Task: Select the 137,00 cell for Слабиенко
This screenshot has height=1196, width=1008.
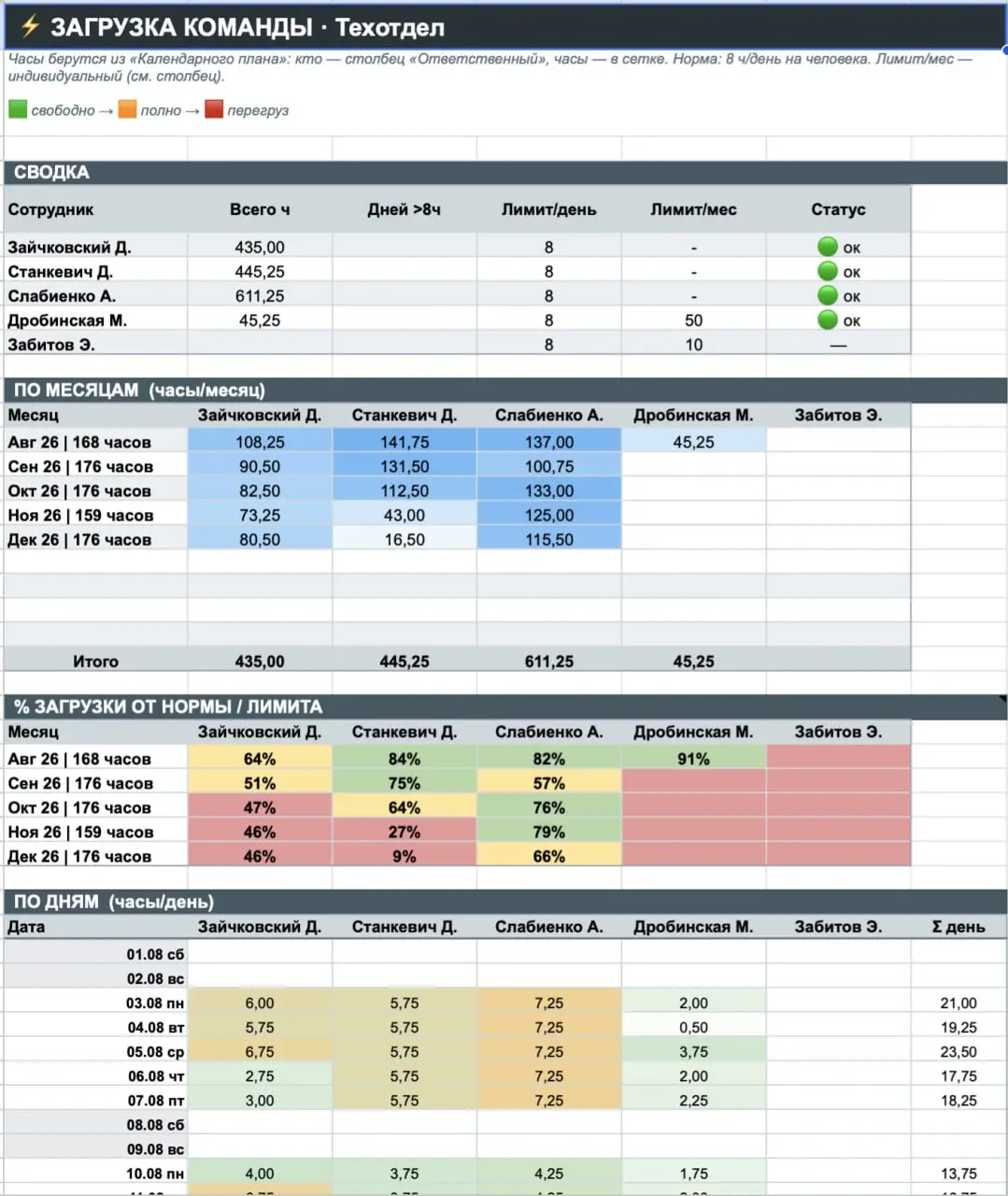Action: (x=549, y=441)
